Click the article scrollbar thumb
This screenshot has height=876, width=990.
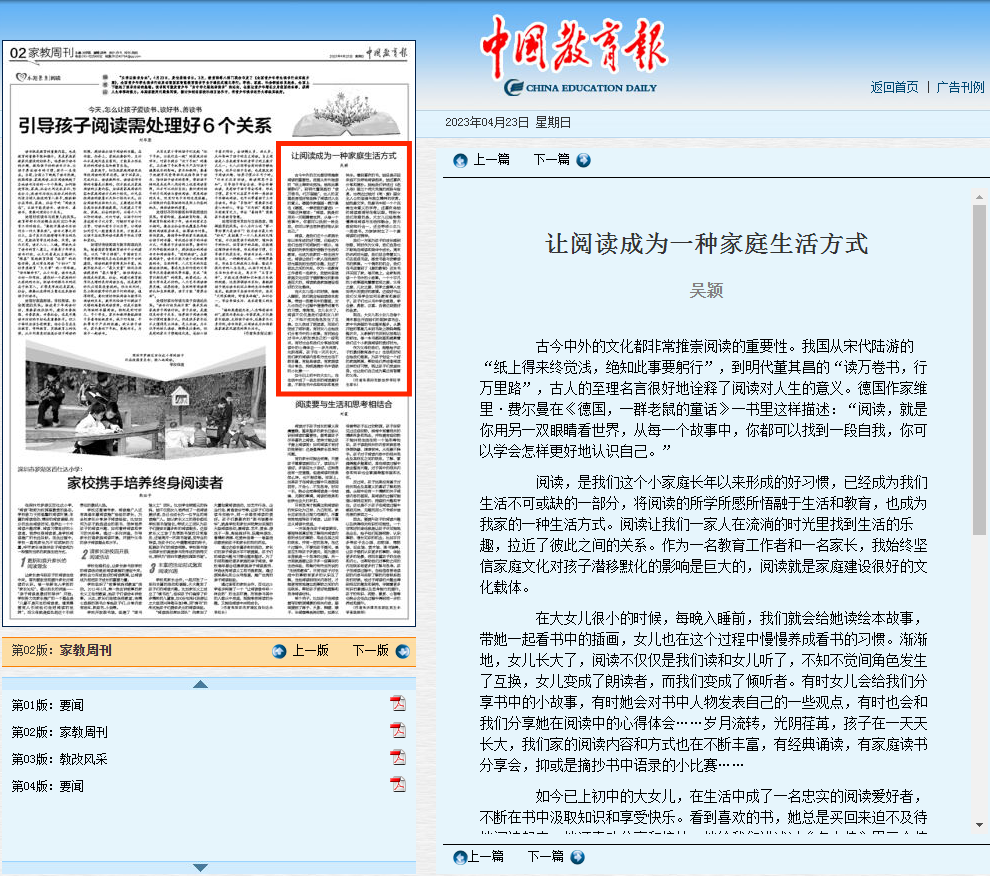click(979, 369)
